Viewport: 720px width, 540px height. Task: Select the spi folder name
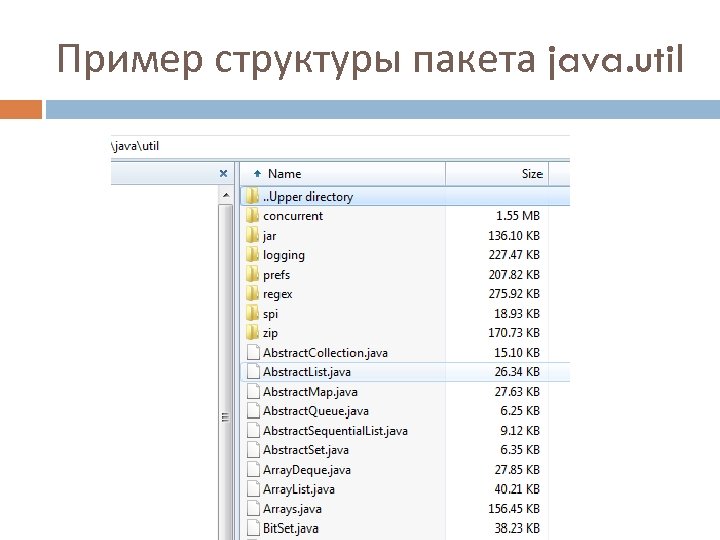270,314
